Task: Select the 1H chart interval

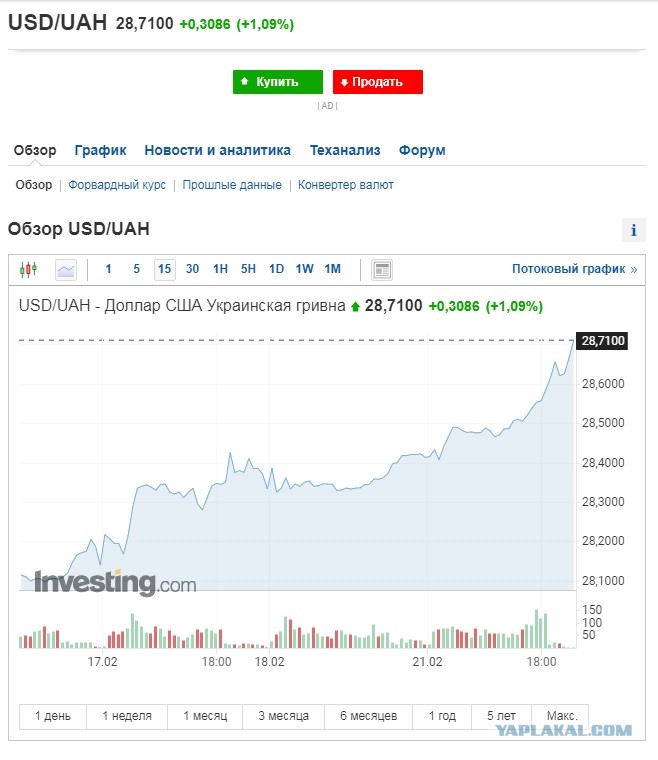Action: click(220, 269)
